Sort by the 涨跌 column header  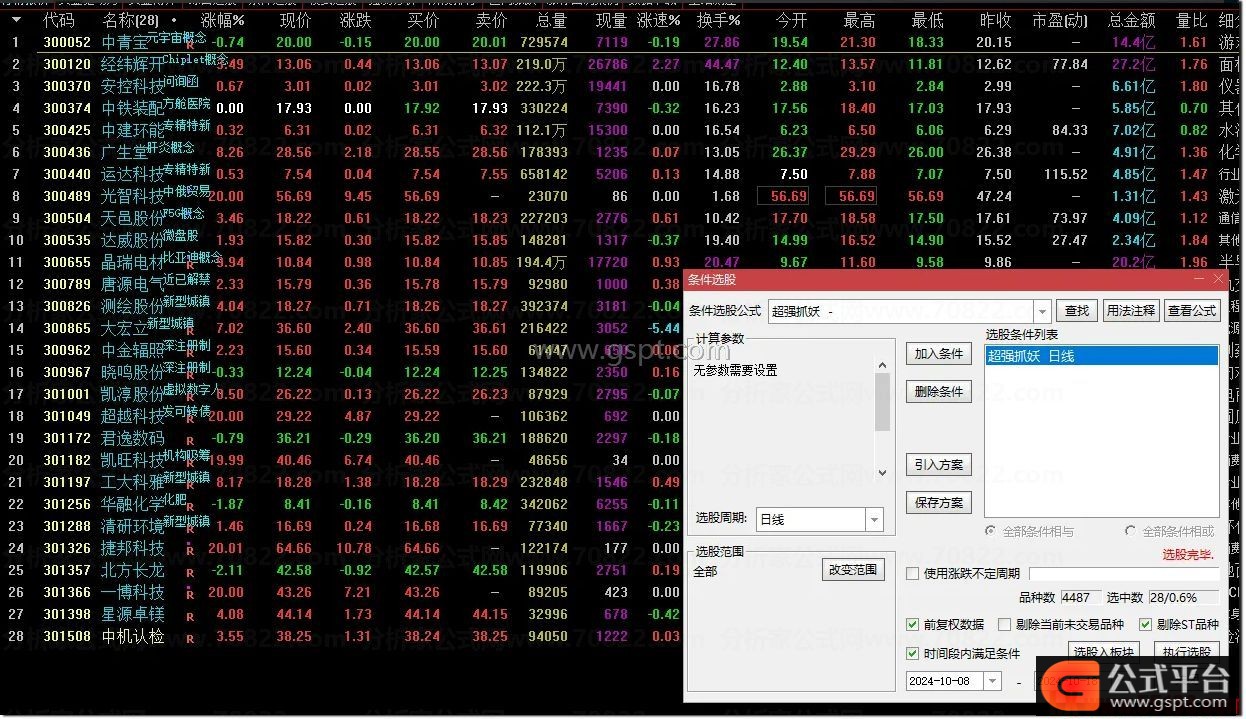tap(355, 20)
